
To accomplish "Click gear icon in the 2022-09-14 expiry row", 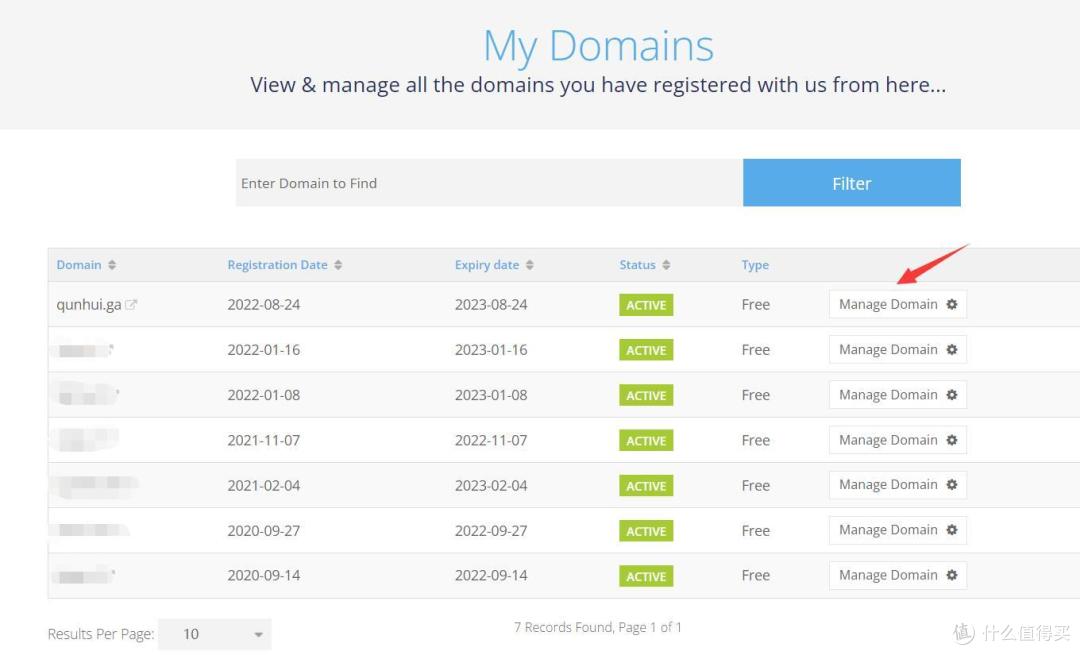I will point(952,575).
